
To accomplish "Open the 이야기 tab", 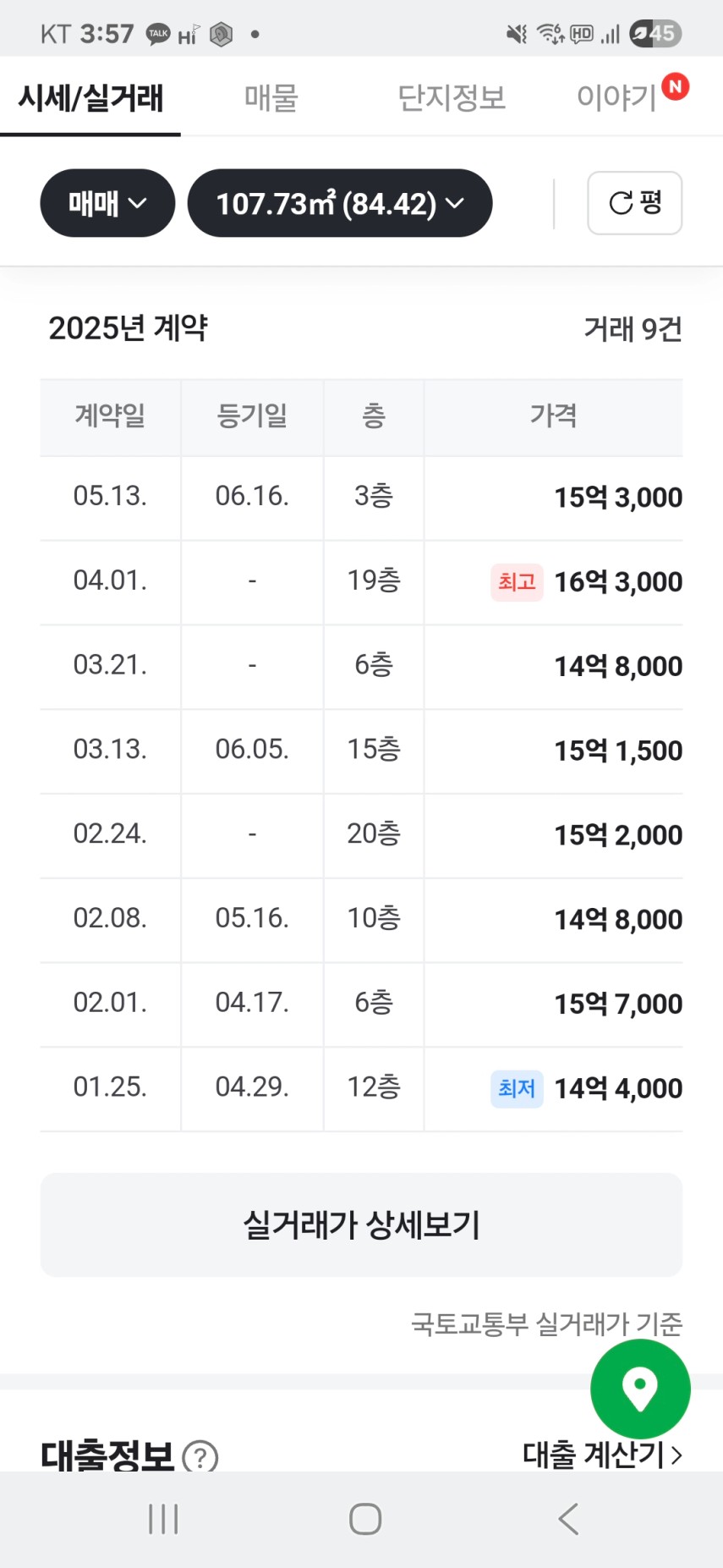I will pos(616,98).
